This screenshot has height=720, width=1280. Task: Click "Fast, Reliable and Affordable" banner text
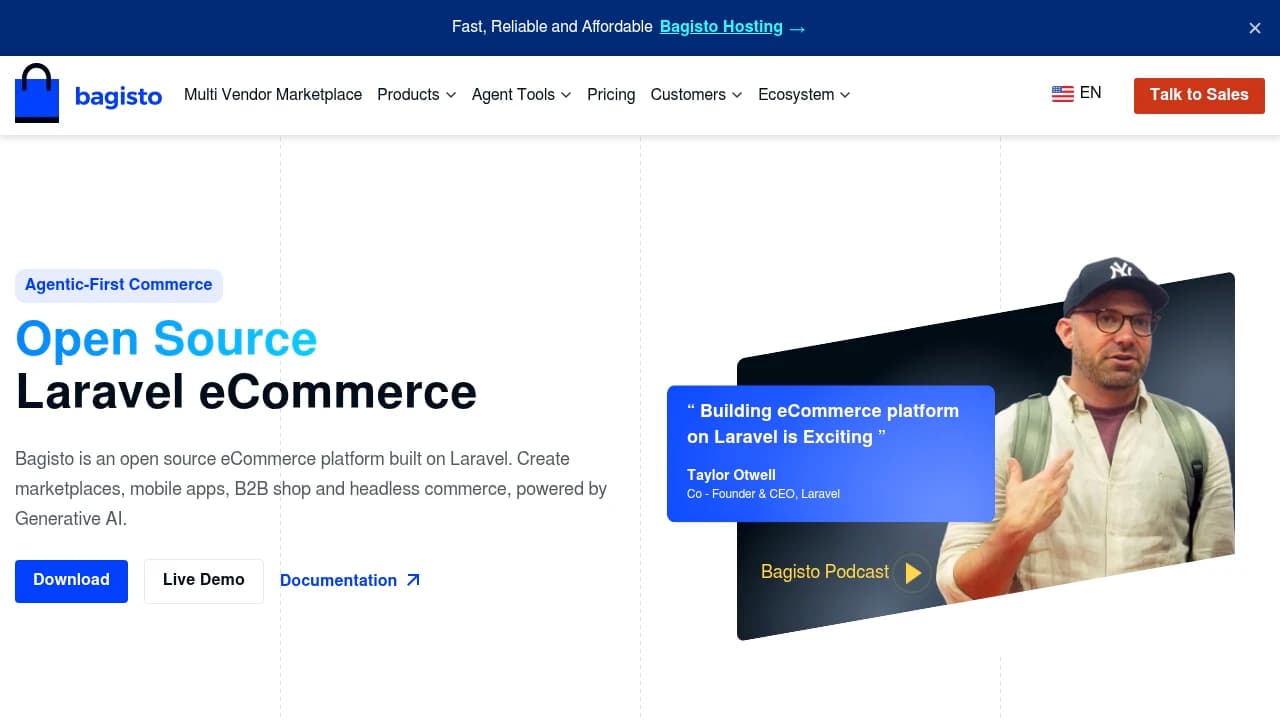pos(552,27)
